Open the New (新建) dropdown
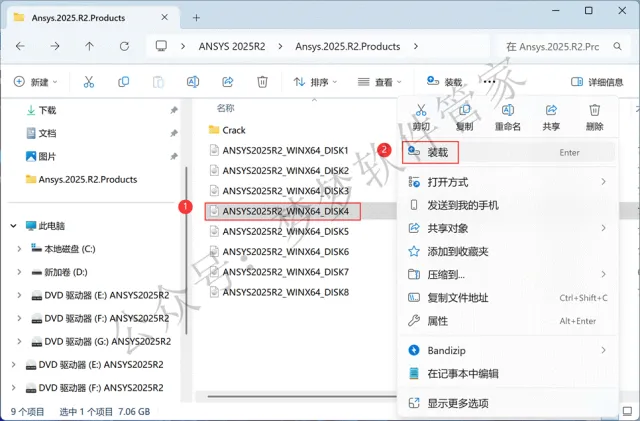The height and width of the screenshot is (421, 640). pyautogui.click(x=36, y=82)
